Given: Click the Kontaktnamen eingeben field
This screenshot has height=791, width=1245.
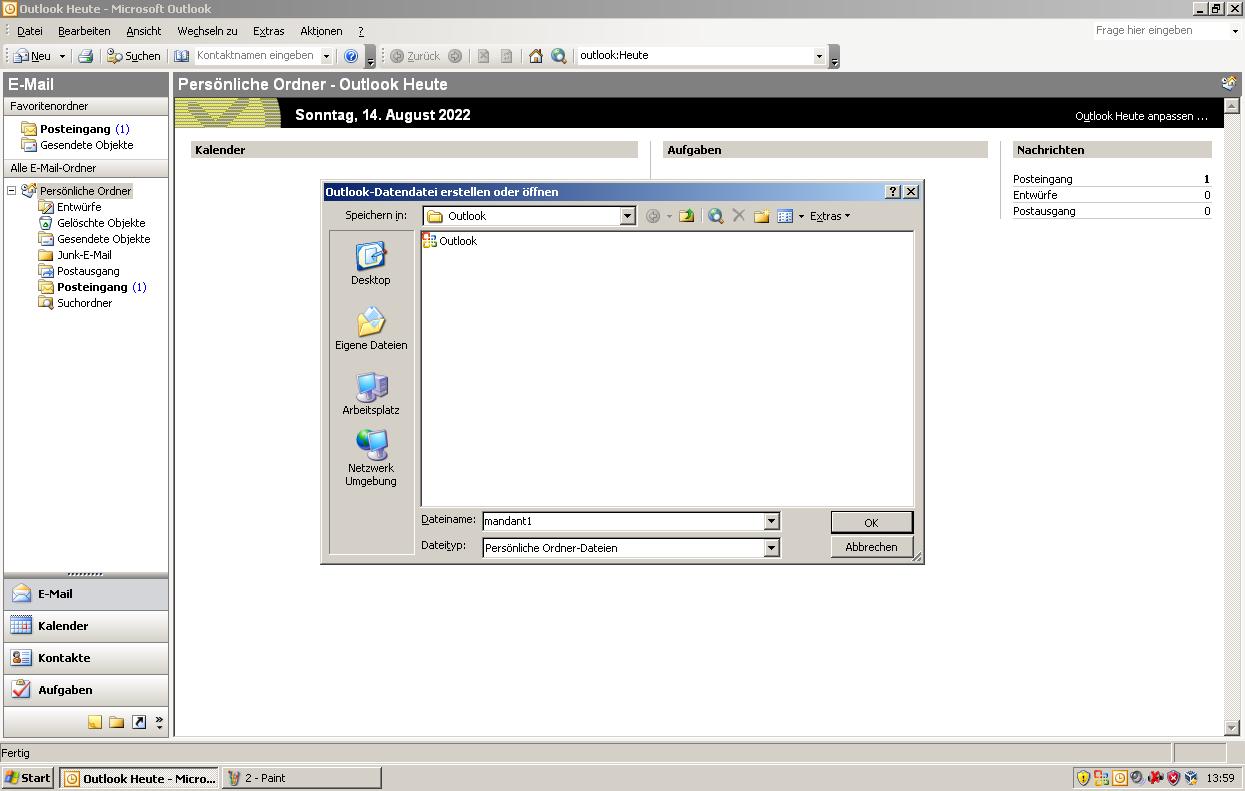Looking at the screenshot, I should [x=256, y=56].
